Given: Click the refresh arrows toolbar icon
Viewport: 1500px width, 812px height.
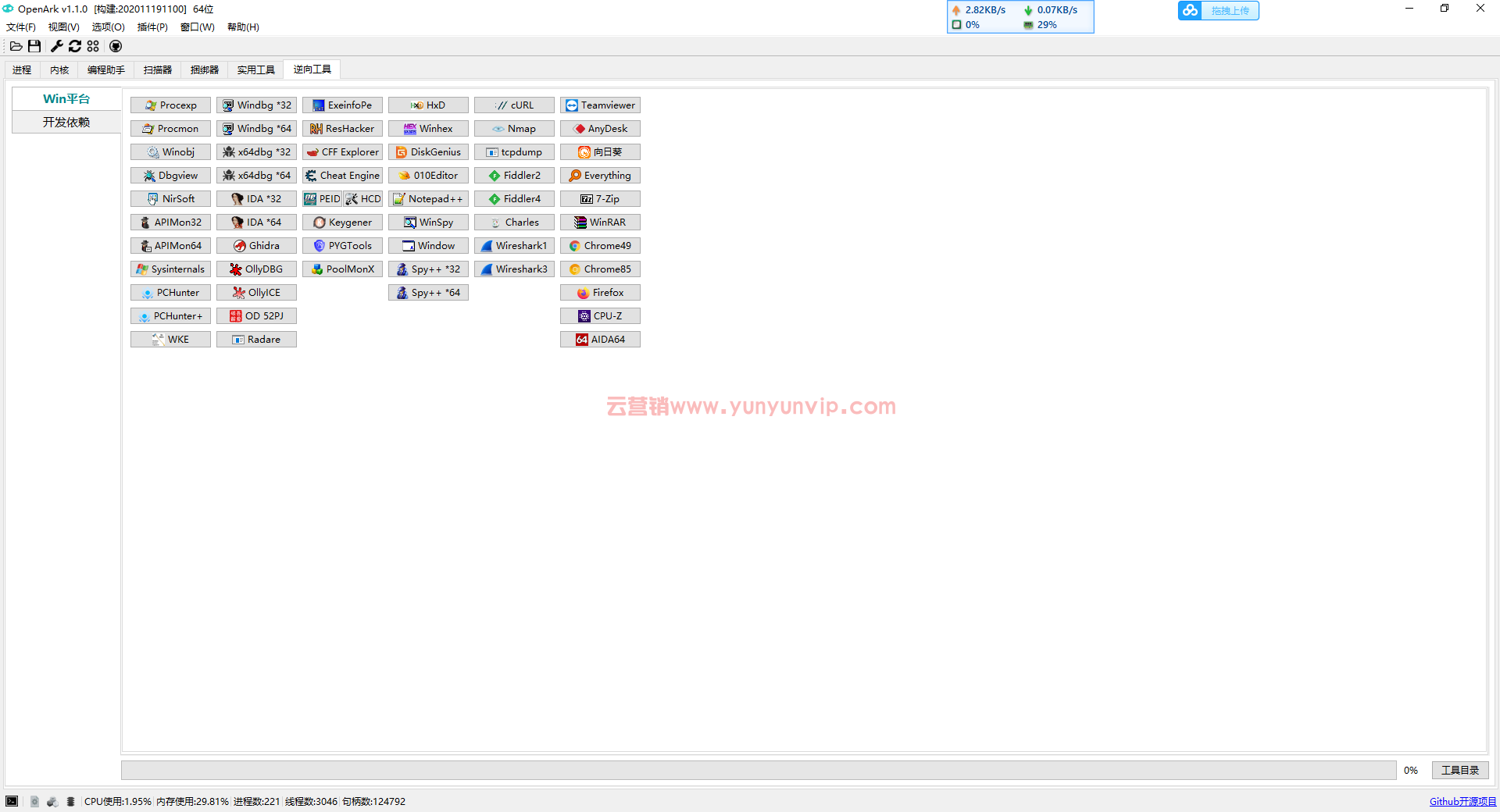Looking at the screenshot, I should point(75,46).
